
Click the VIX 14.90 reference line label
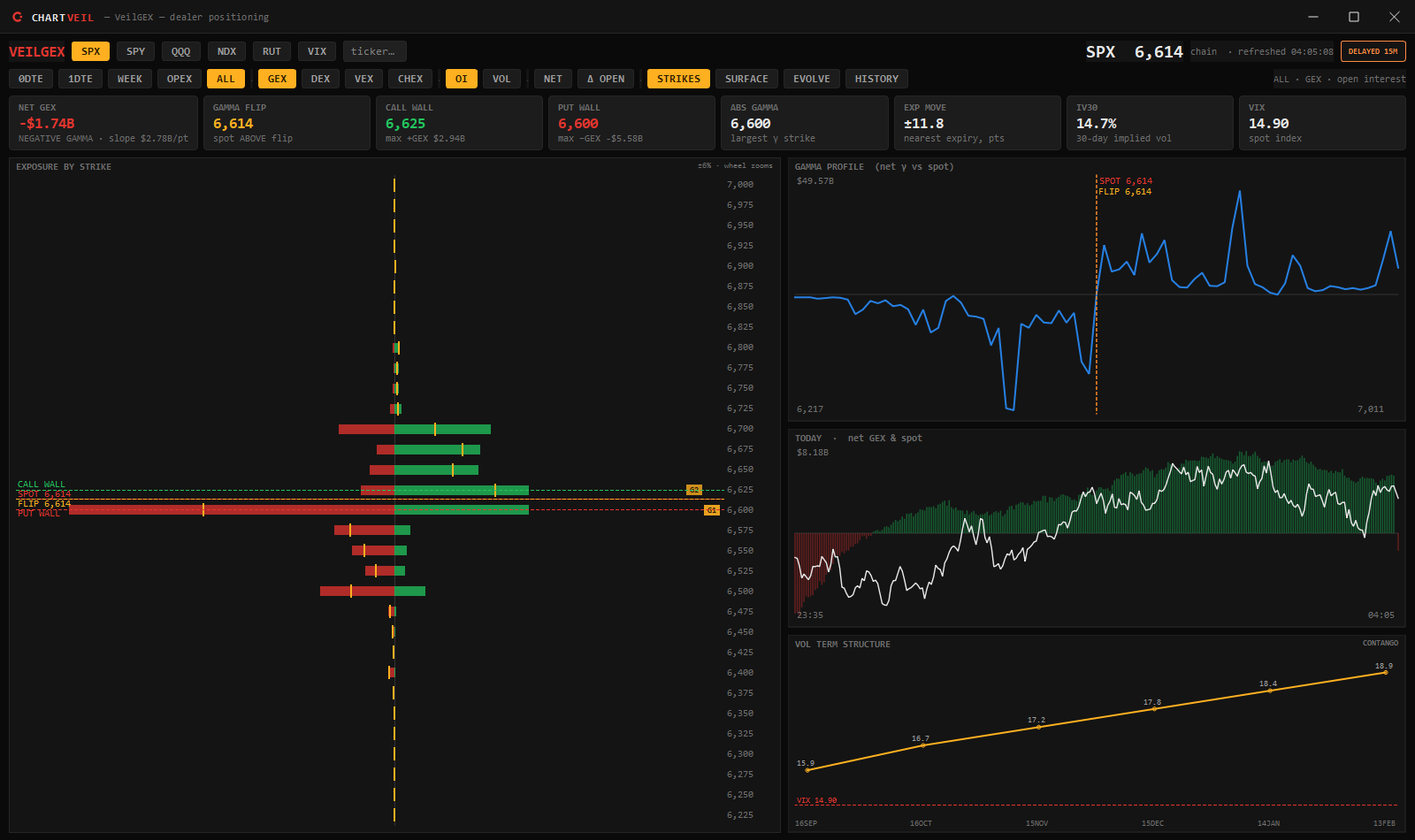point(816,800)
